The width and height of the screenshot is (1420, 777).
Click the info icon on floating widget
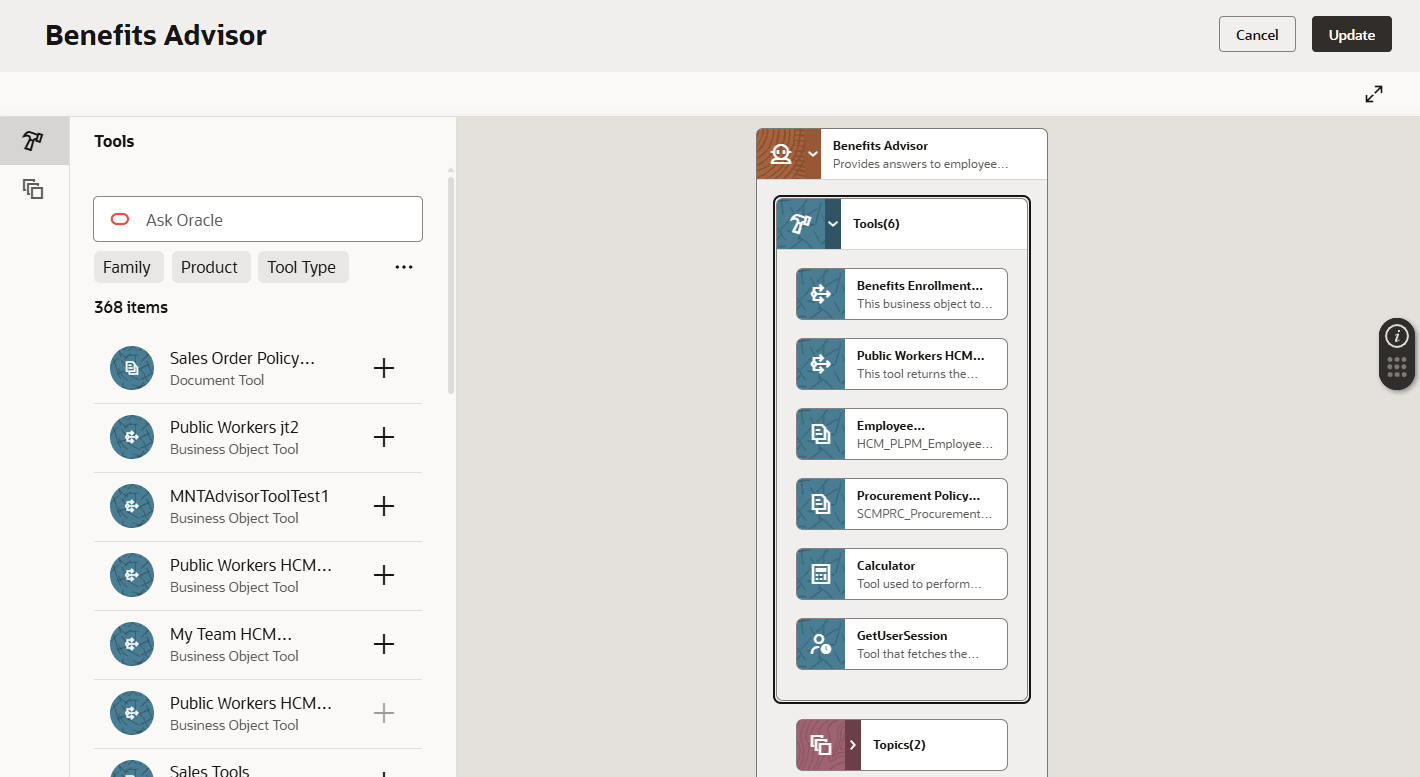pos(1397,336)
